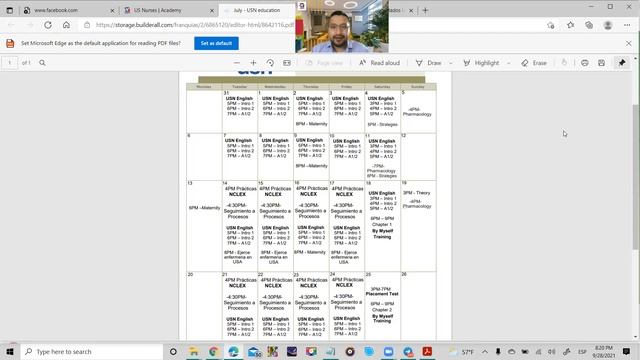Zoom in on the PDF
Screen dimensions: 640x360
point(253,63)
